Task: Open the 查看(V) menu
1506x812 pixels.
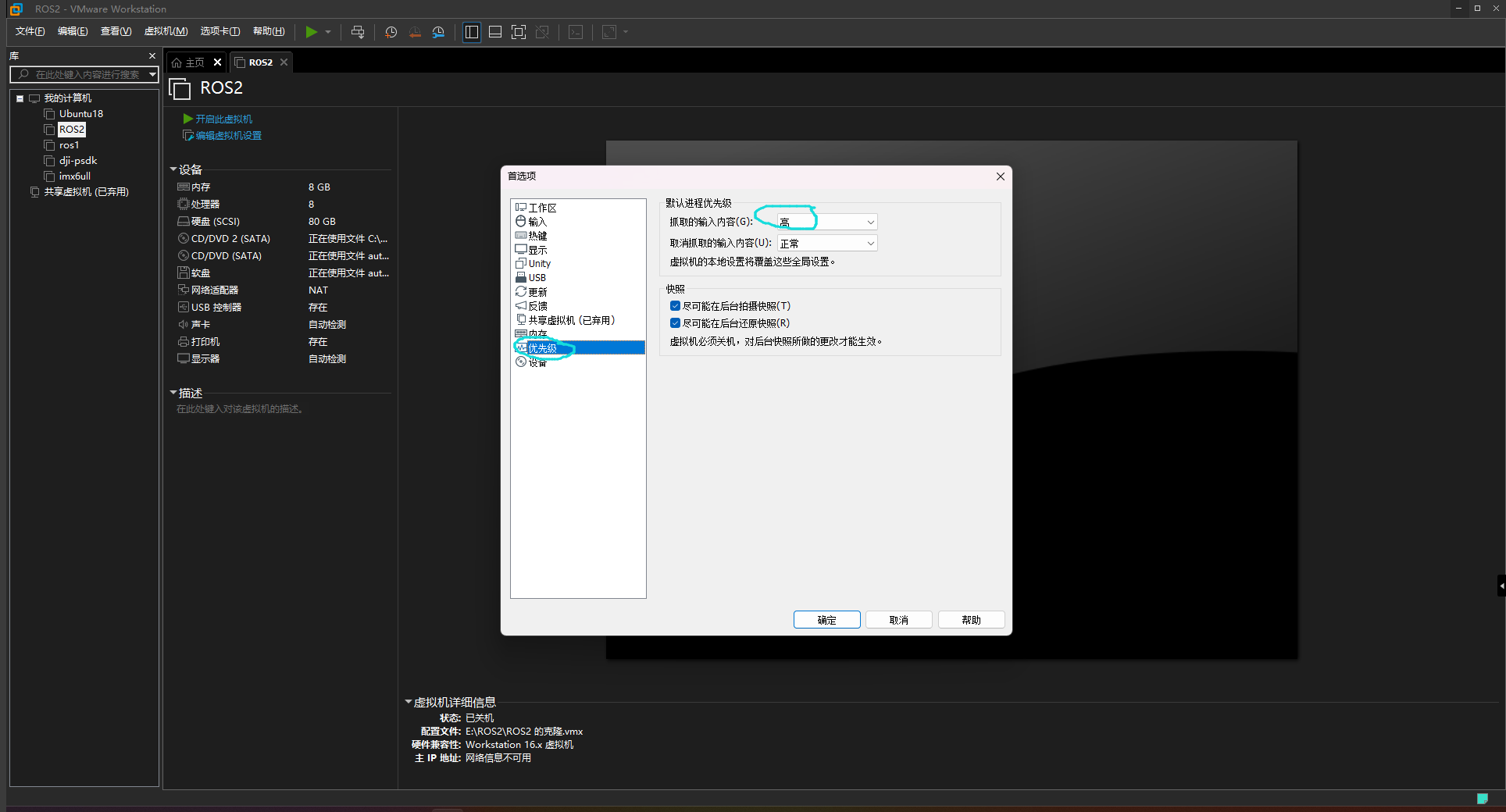Action: tap(116, 31)
